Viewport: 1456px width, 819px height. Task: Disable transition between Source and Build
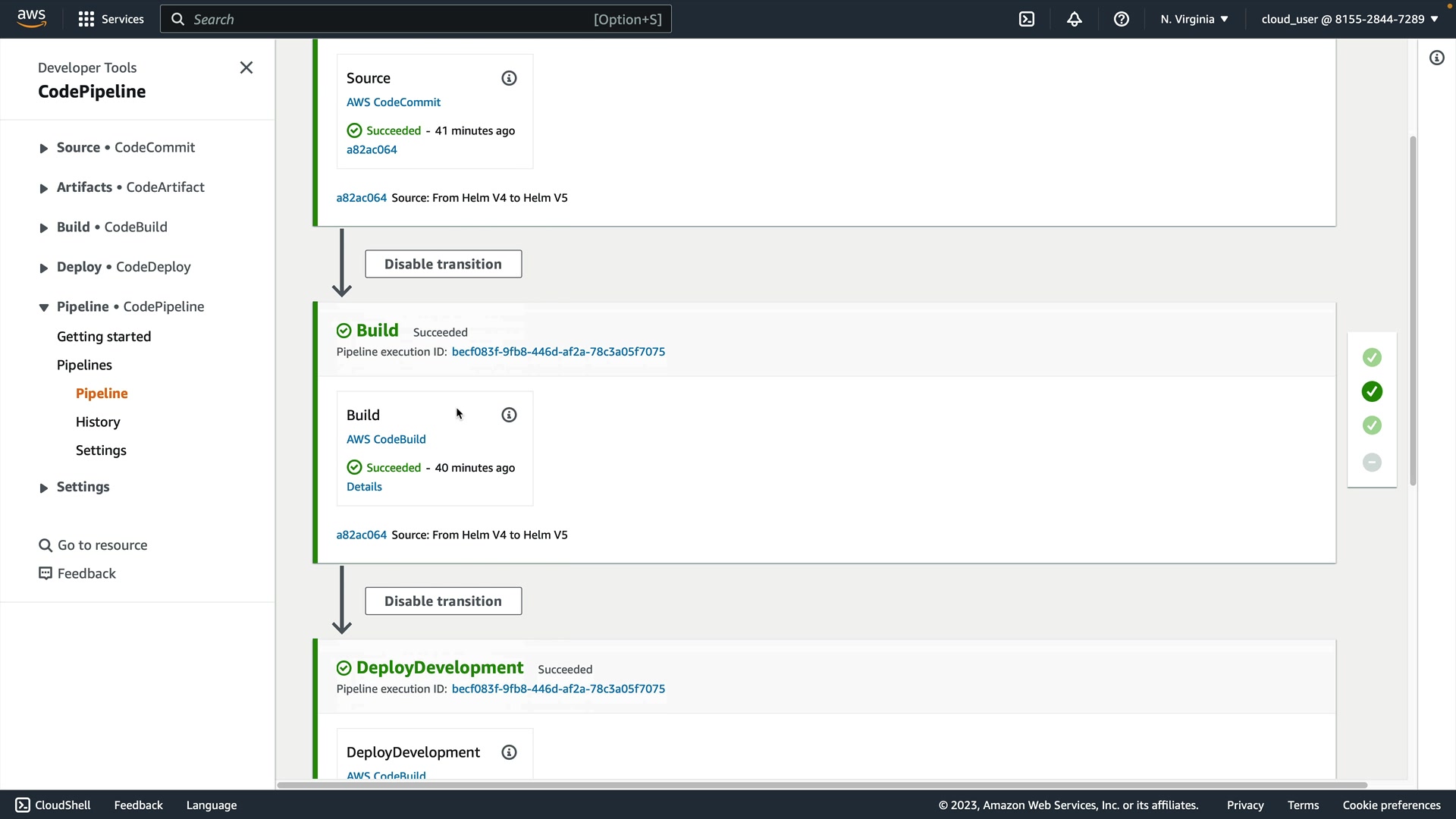pyautogui.click(x=443, y=264)
